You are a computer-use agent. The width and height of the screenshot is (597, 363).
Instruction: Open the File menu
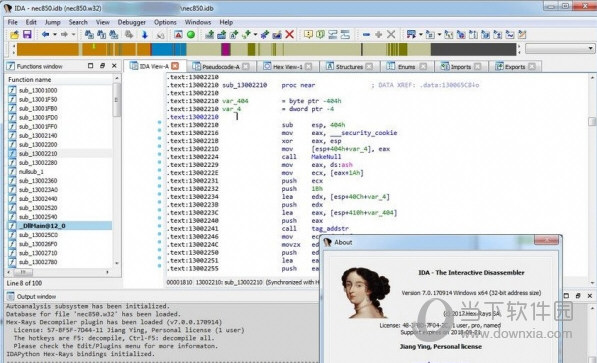pyautogui.click(x=13, y=22)
